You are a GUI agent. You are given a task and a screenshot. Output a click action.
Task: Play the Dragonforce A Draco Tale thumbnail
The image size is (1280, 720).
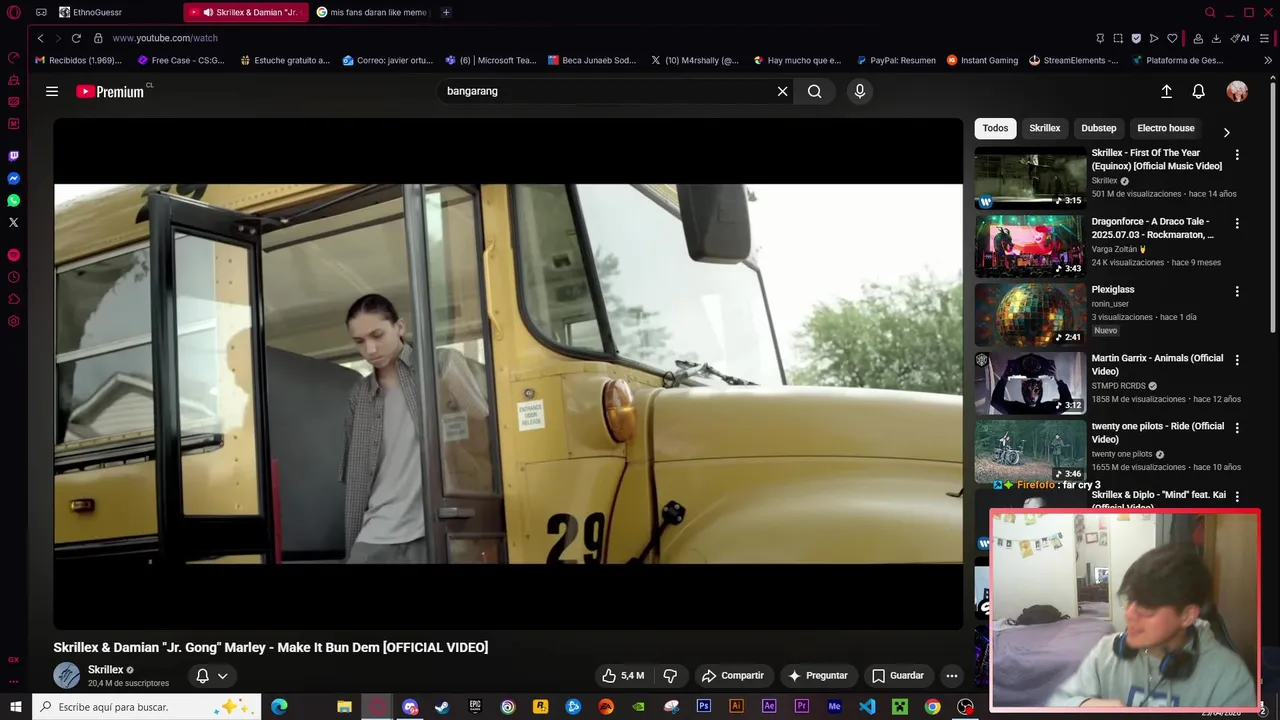[1030, 246]
